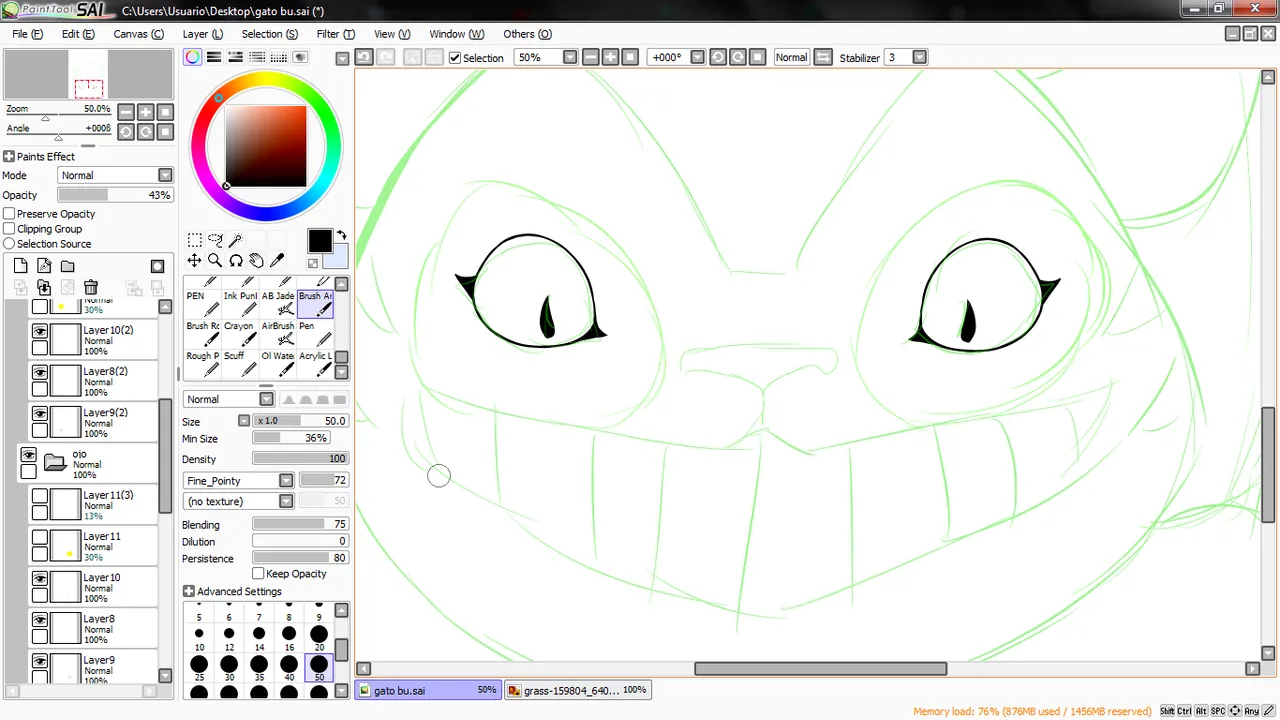Adjust the brush Density slider
This screenshot has width=1280, height=720.
coord(299,459)
